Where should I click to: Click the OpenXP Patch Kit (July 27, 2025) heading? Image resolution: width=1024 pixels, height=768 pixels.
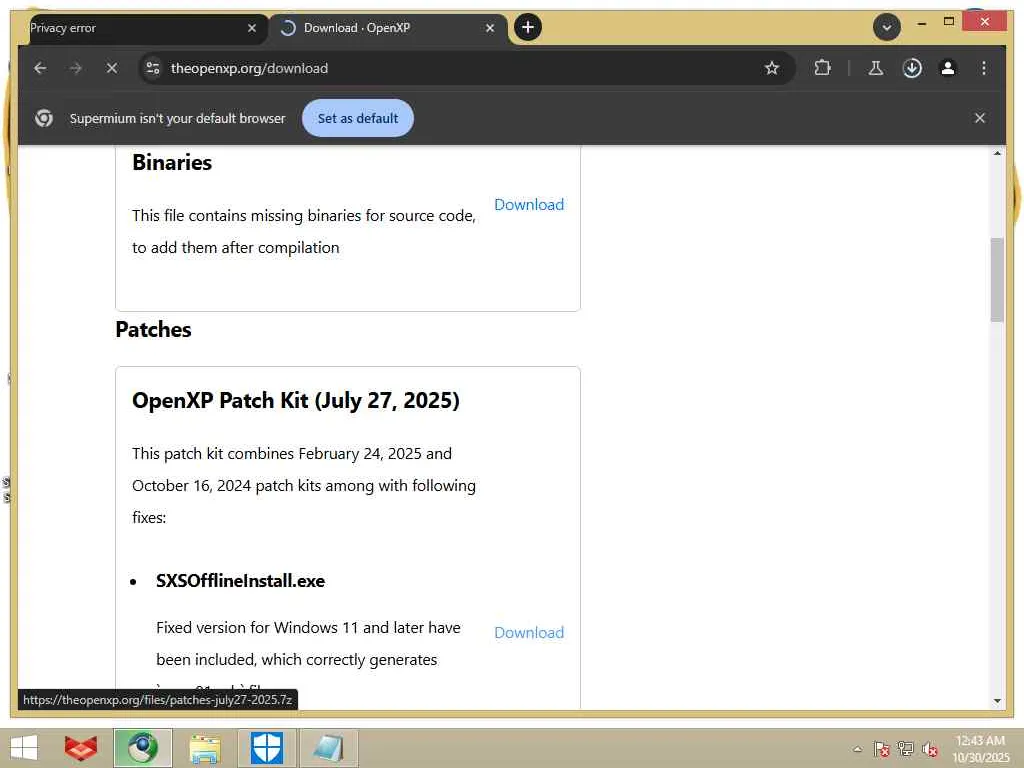(296, 400)
